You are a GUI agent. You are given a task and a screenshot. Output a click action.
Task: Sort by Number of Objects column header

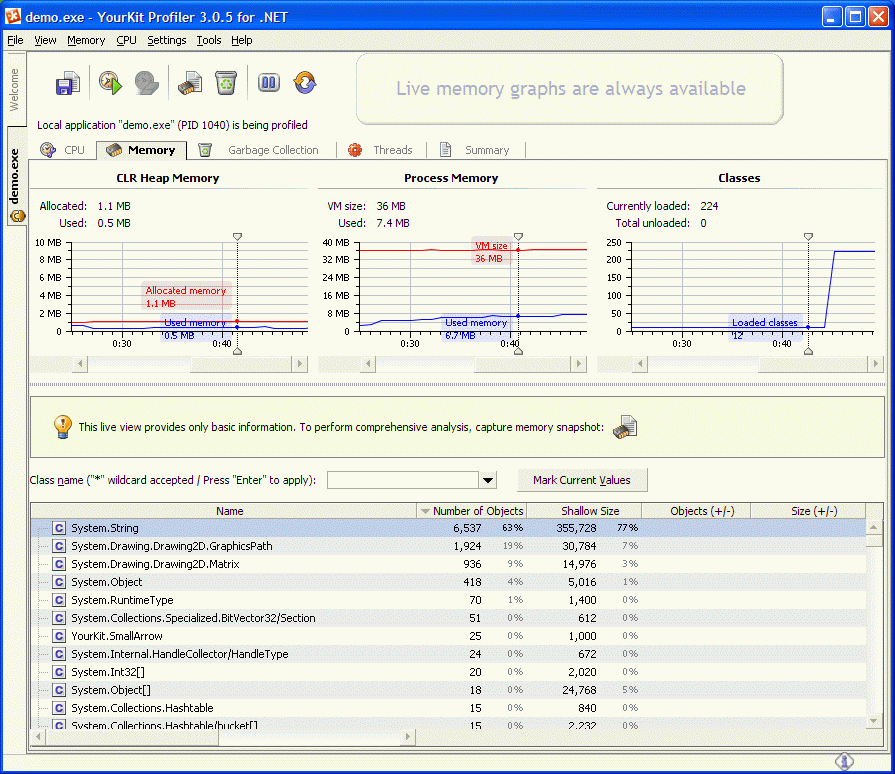(x=472, y=511)
